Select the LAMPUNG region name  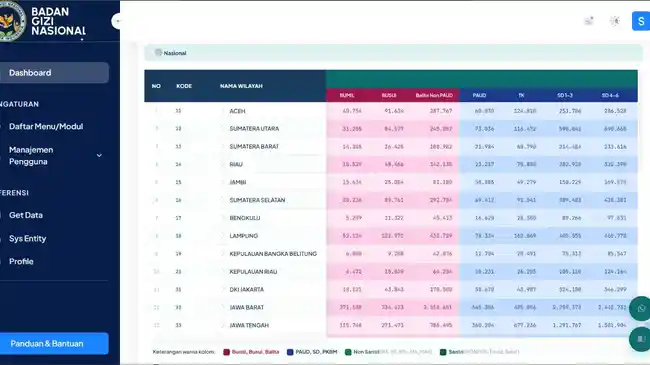click(244, 236)
